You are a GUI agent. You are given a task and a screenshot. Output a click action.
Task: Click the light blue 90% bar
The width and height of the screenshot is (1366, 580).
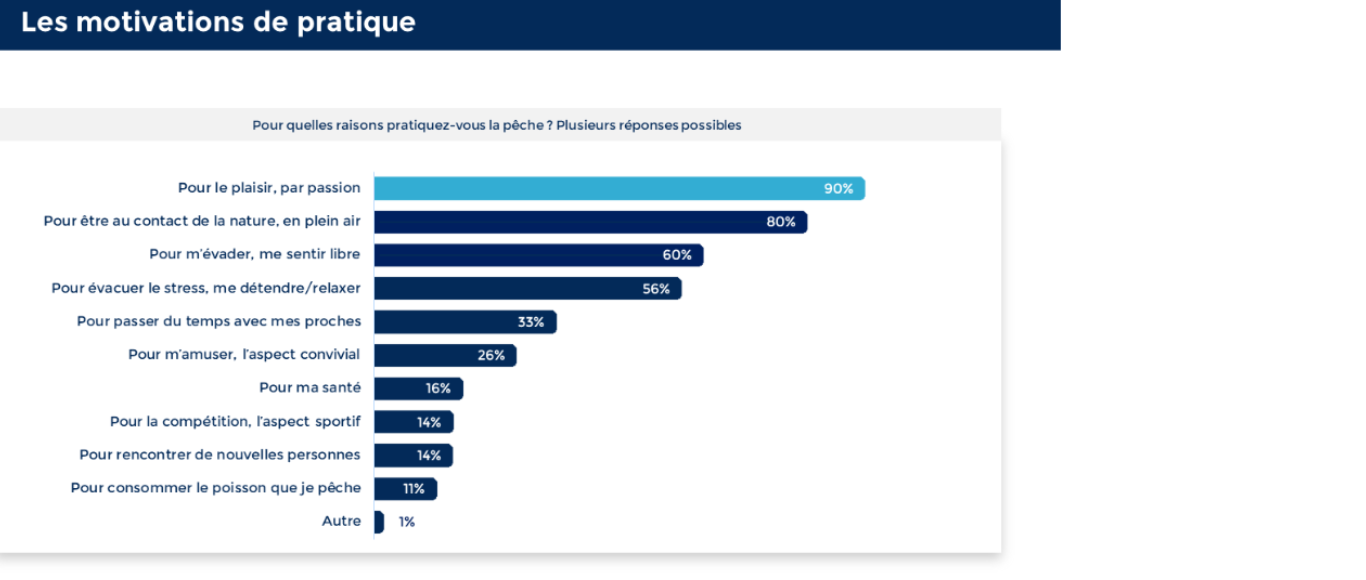619,188
